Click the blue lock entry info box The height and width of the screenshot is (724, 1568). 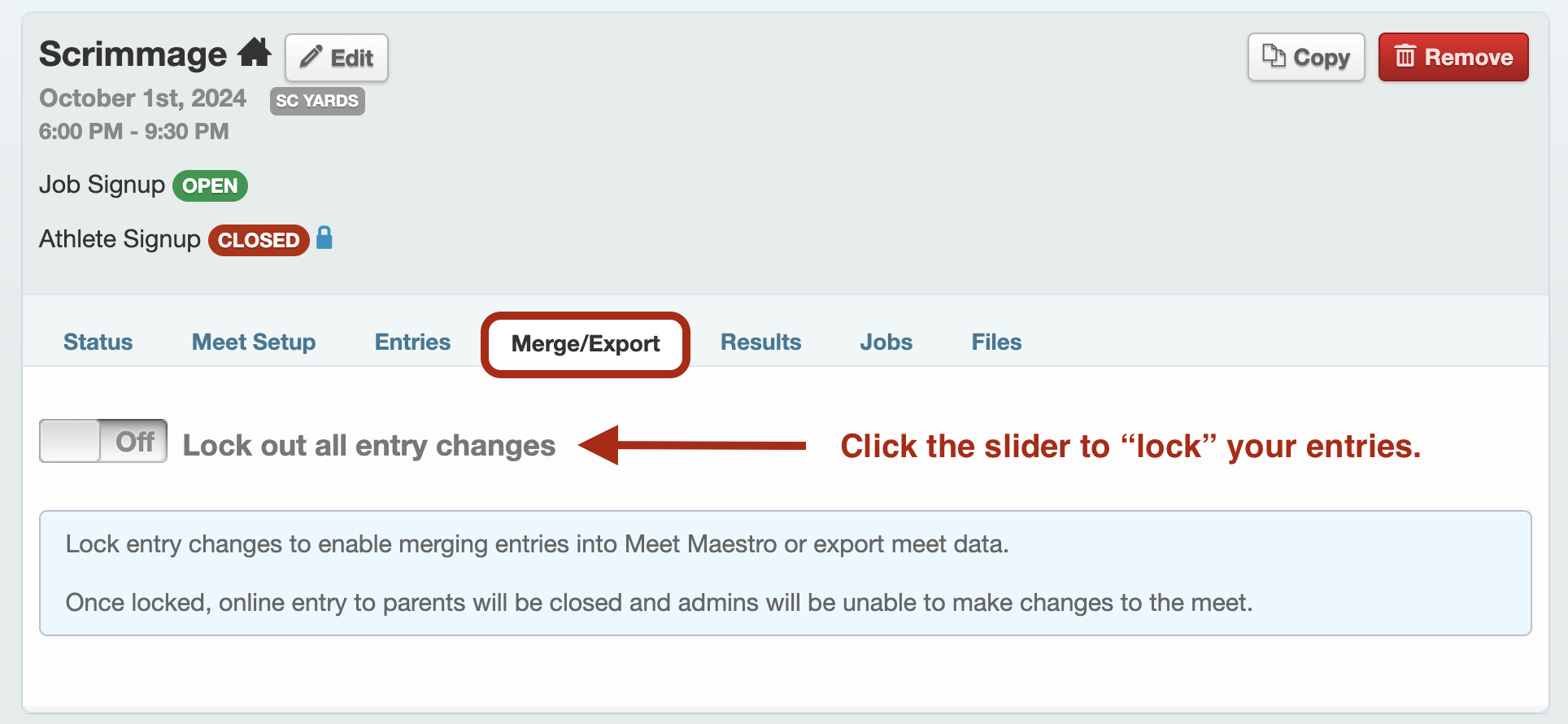click(x=785, y=573)
